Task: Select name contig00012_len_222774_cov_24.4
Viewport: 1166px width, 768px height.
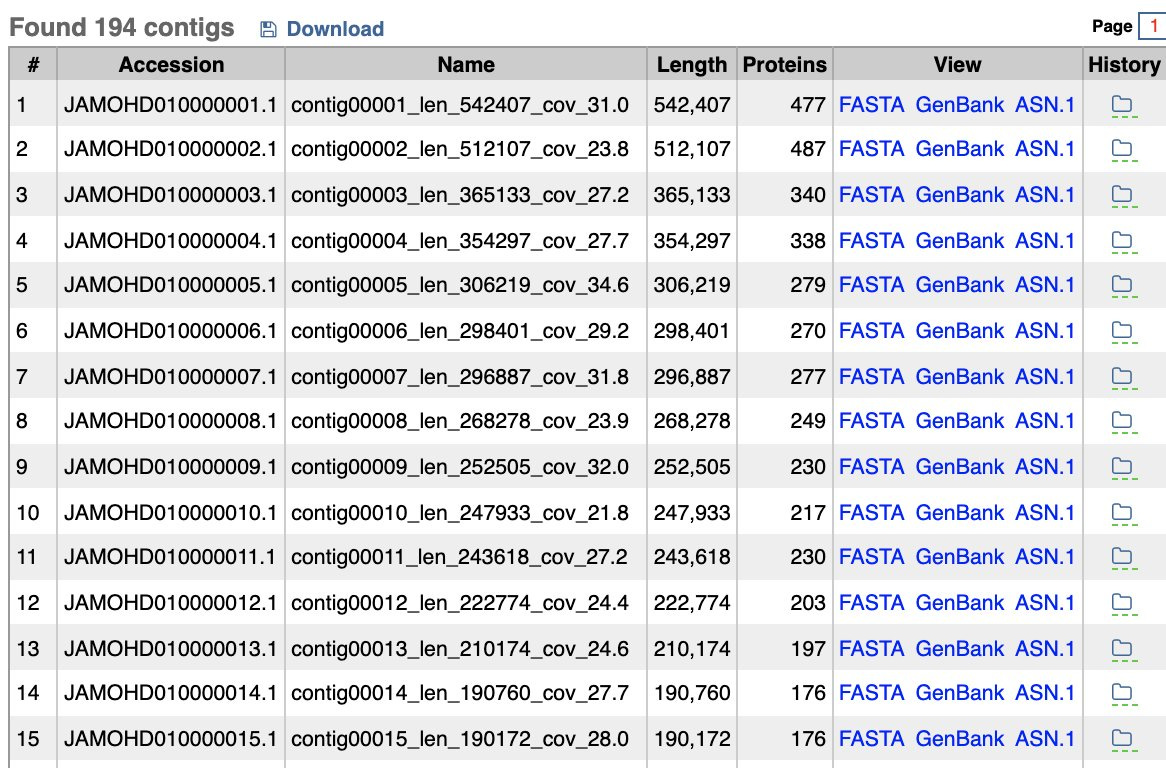Action: (x=460, y=603)
